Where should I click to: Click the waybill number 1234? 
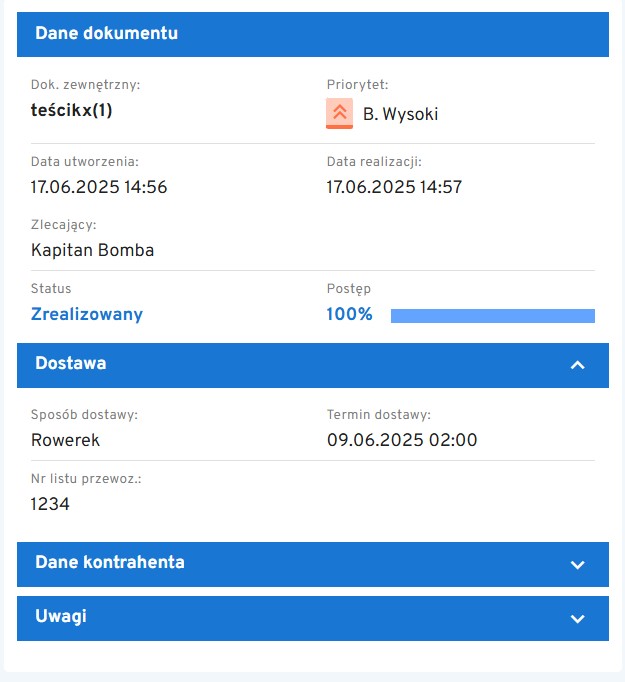(x=51, y=504)
